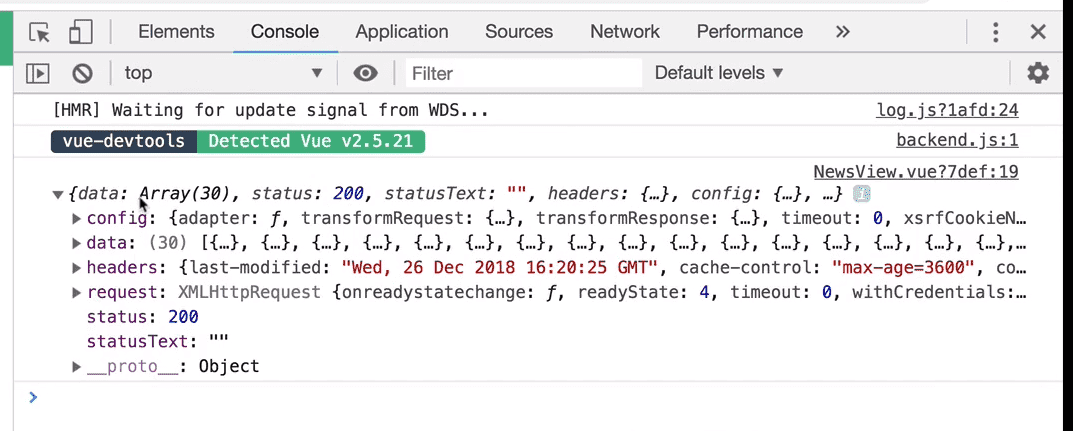Expand the config property
Viewport: 1073px width, 431px height.
[x=77, y=219]
